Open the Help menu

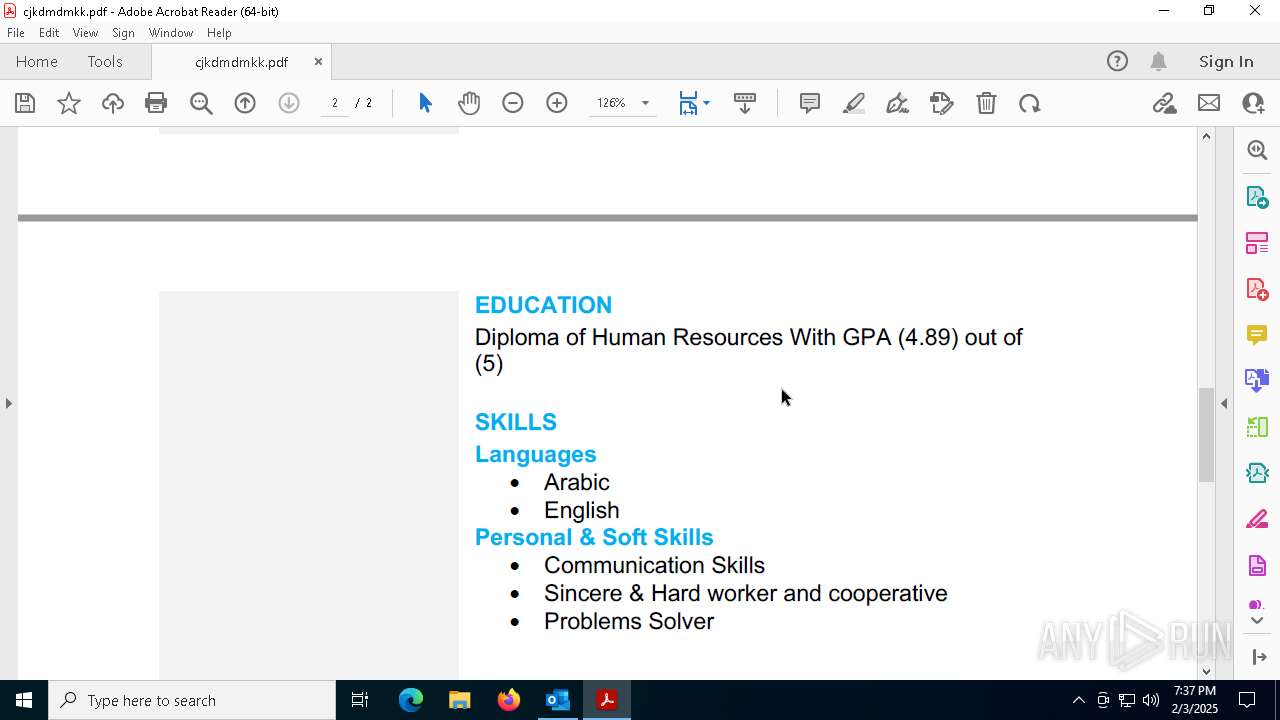pyautogui.click(x=219, y=33)
